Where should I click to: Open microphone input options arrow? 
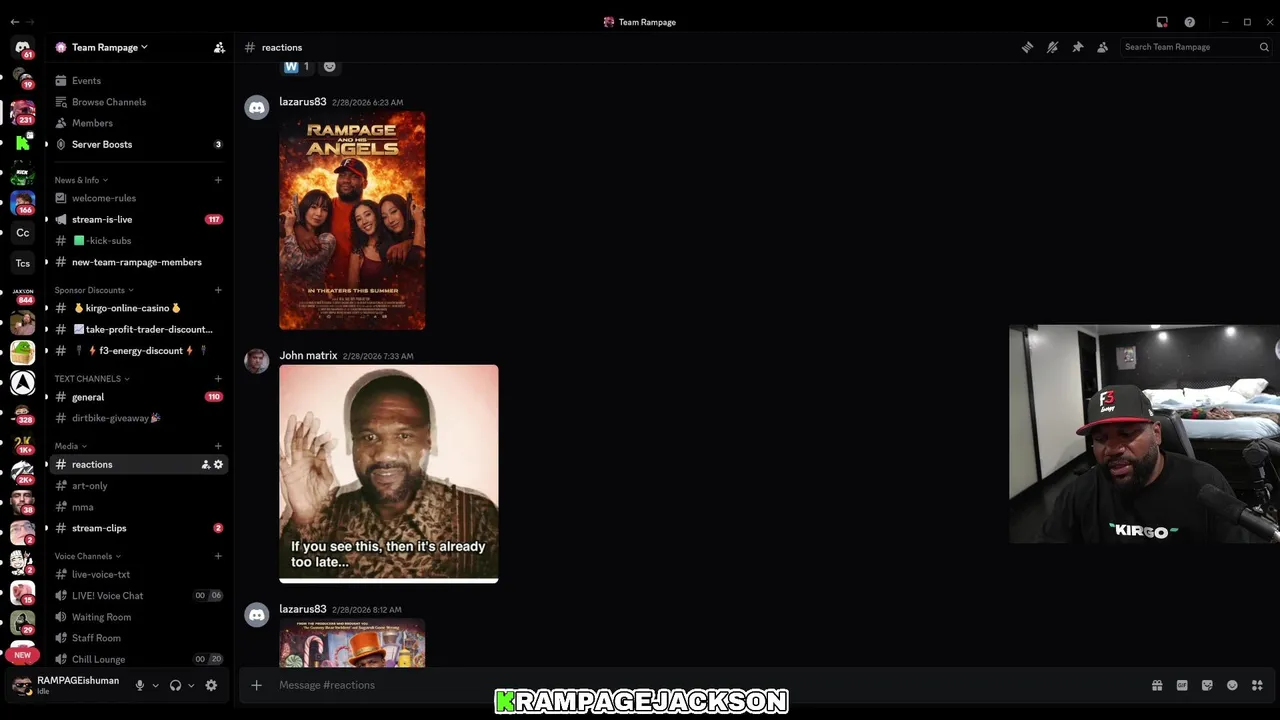click(155, 685)
